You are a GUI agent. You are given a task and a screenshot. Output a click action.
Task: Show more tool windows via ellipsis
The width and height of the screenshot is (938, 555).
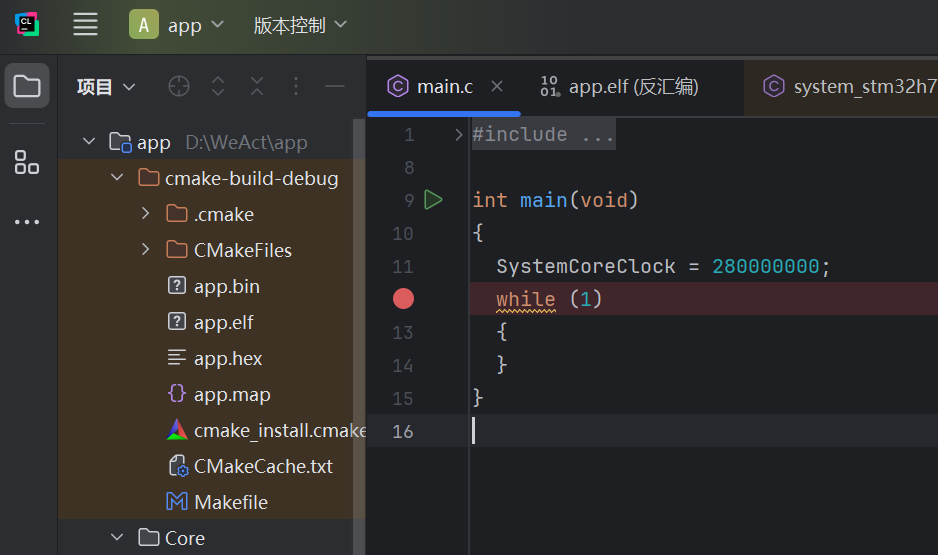point(27,222)
